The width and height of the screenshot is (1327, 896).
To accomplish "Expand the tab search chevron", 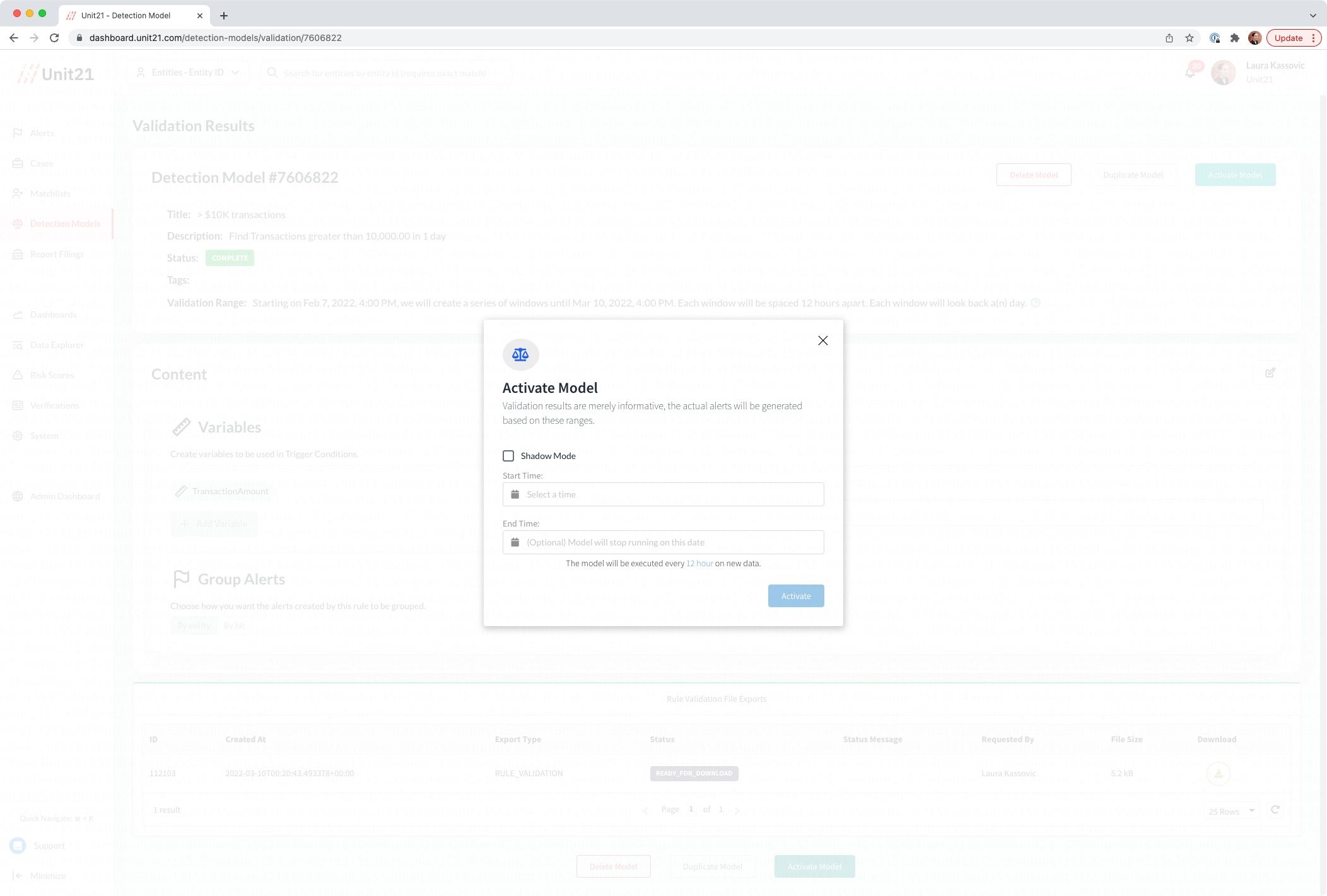I will coord(1313,16).
